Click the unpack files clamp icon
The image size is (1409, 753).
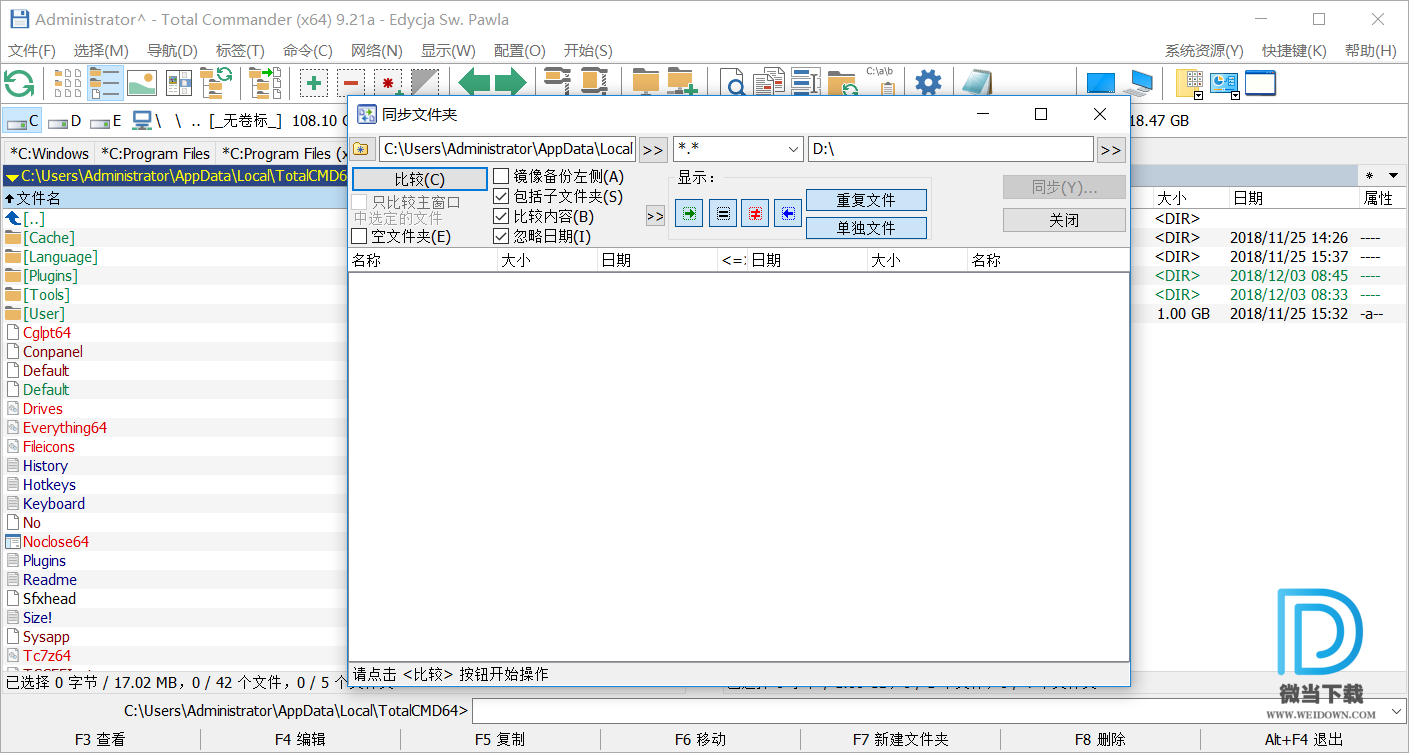click(594, 83)
